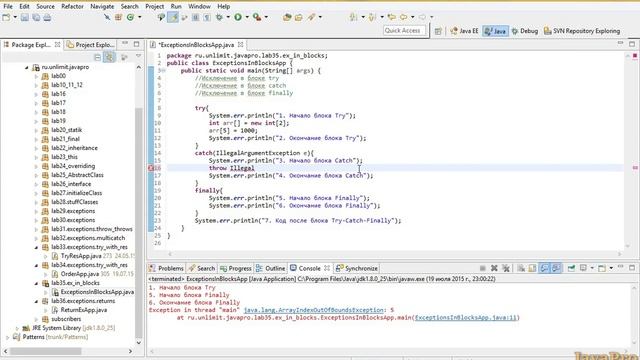
Task: Expand the JRE System Library node
Action: pos(17,328)
